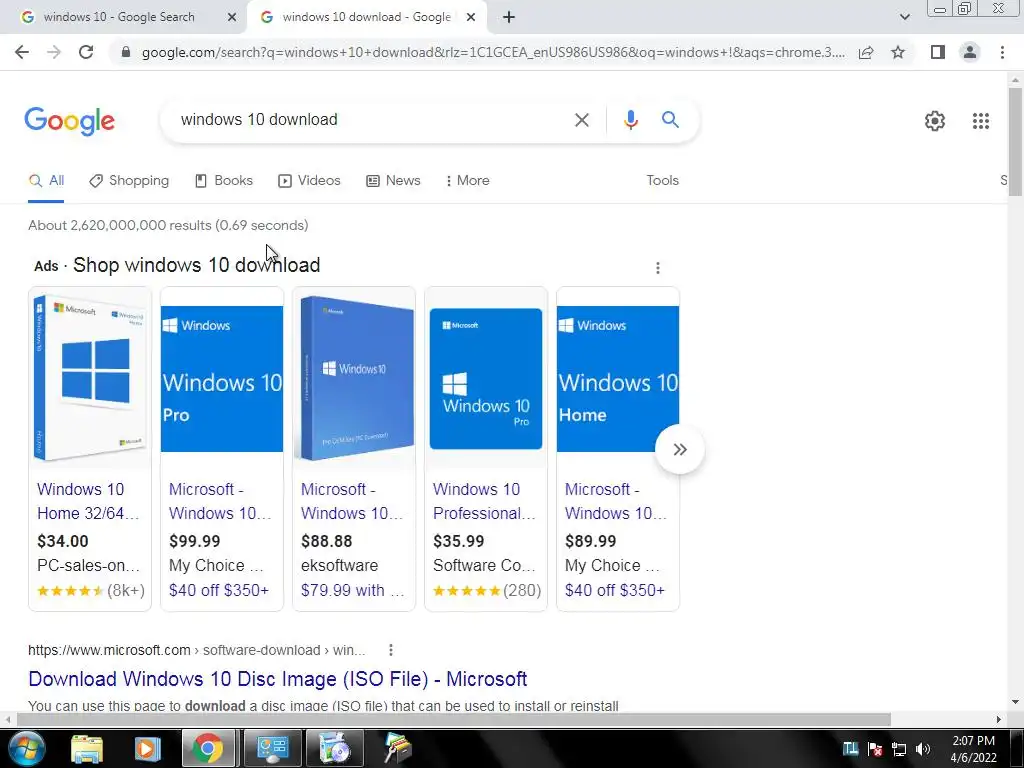
Task: Open the Chrome side panel
Action: pyautogui.click(x=938, y=52)
